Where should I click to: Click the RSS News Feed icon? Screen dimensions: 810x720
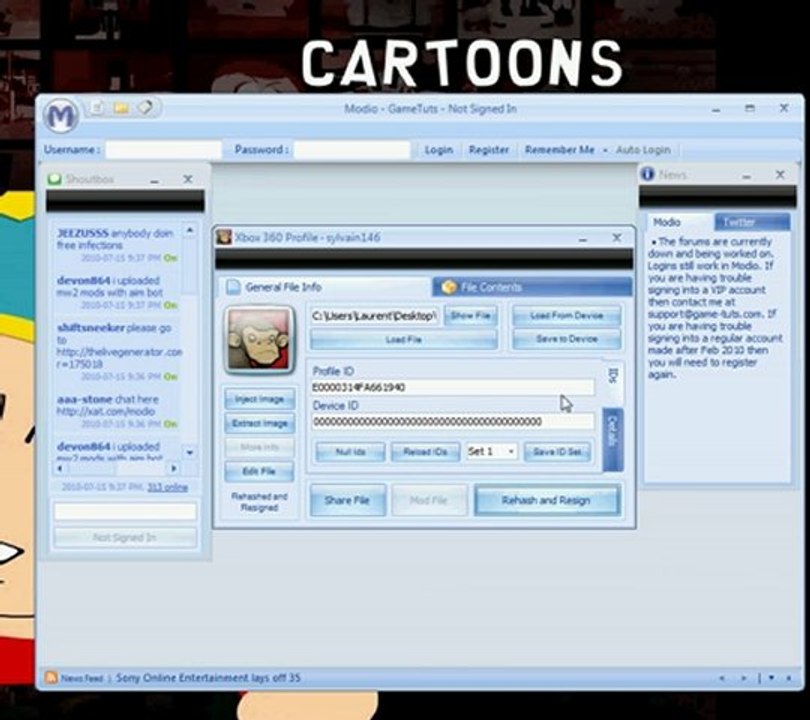click(51, 678)
